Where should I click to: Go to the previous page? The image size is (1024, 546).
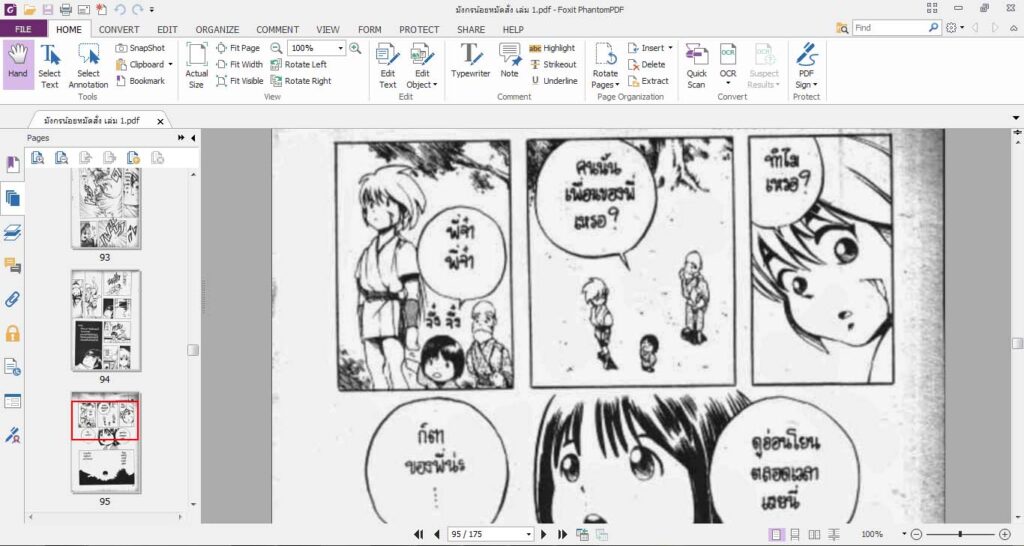point(436,534)
